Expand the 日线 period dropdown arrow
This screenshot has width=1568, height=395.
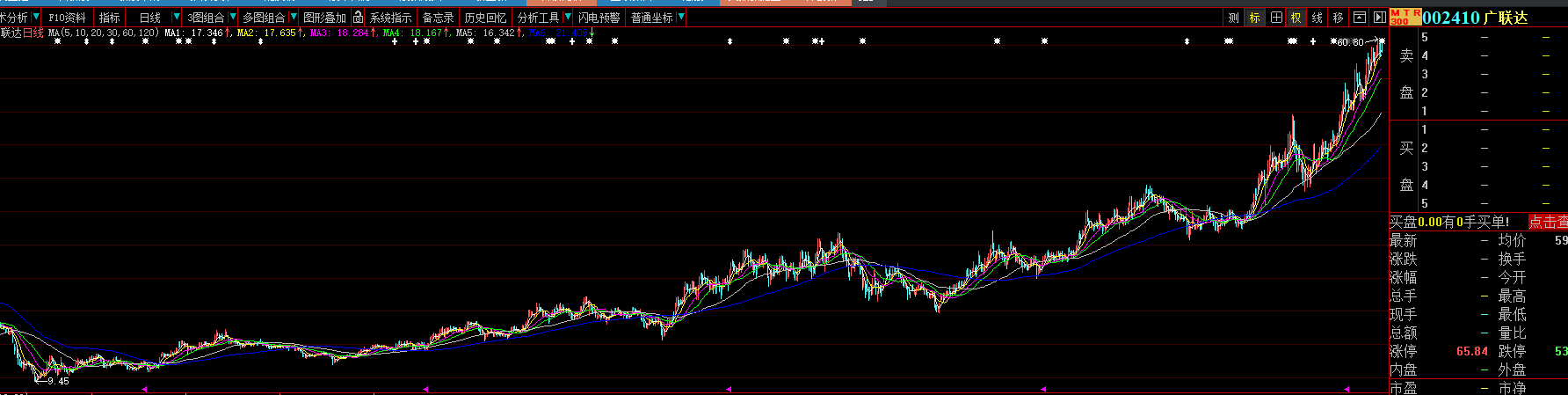tap(176, 18)
